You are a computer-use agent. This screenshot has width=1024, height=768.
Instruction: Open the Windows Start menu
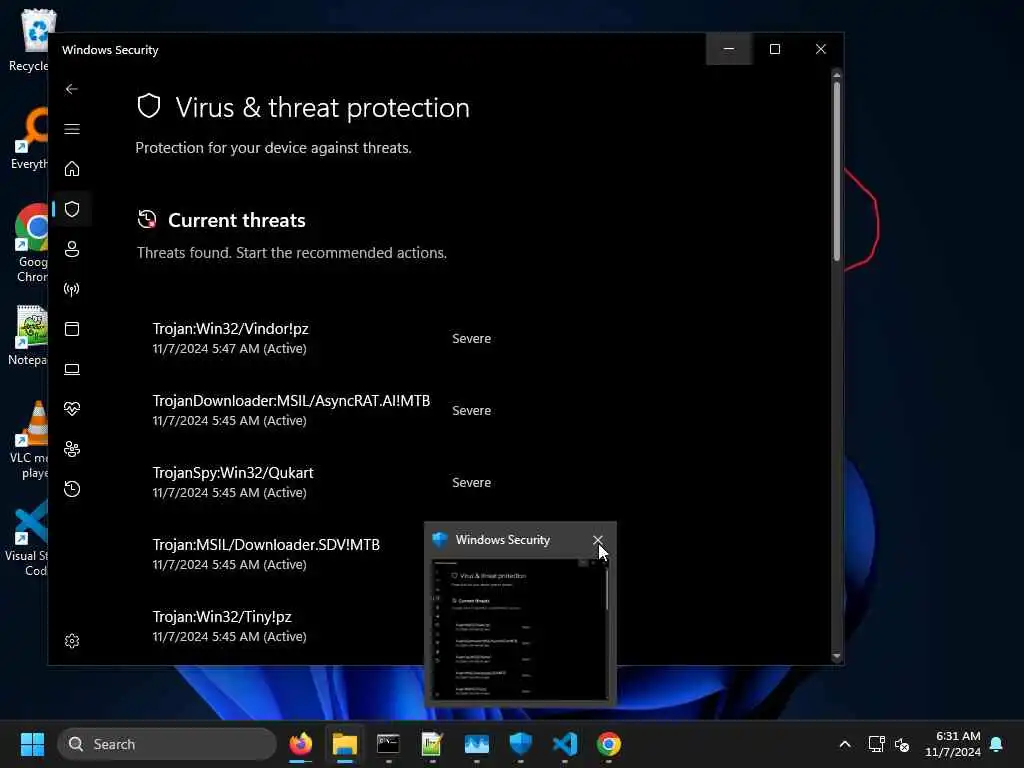click(x=32, y=744)
